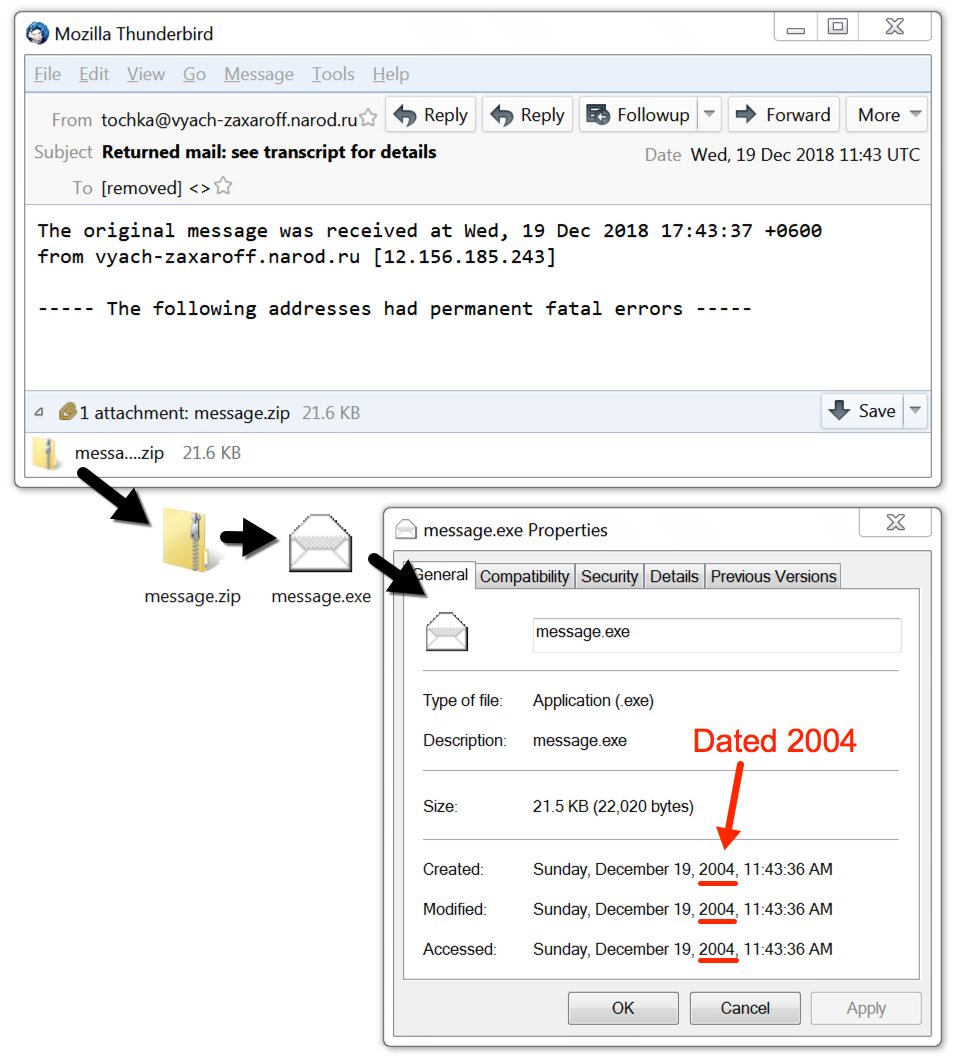Click the envelope file icon beside the filename field
The image size is (954, 1059).
[446, 632]
